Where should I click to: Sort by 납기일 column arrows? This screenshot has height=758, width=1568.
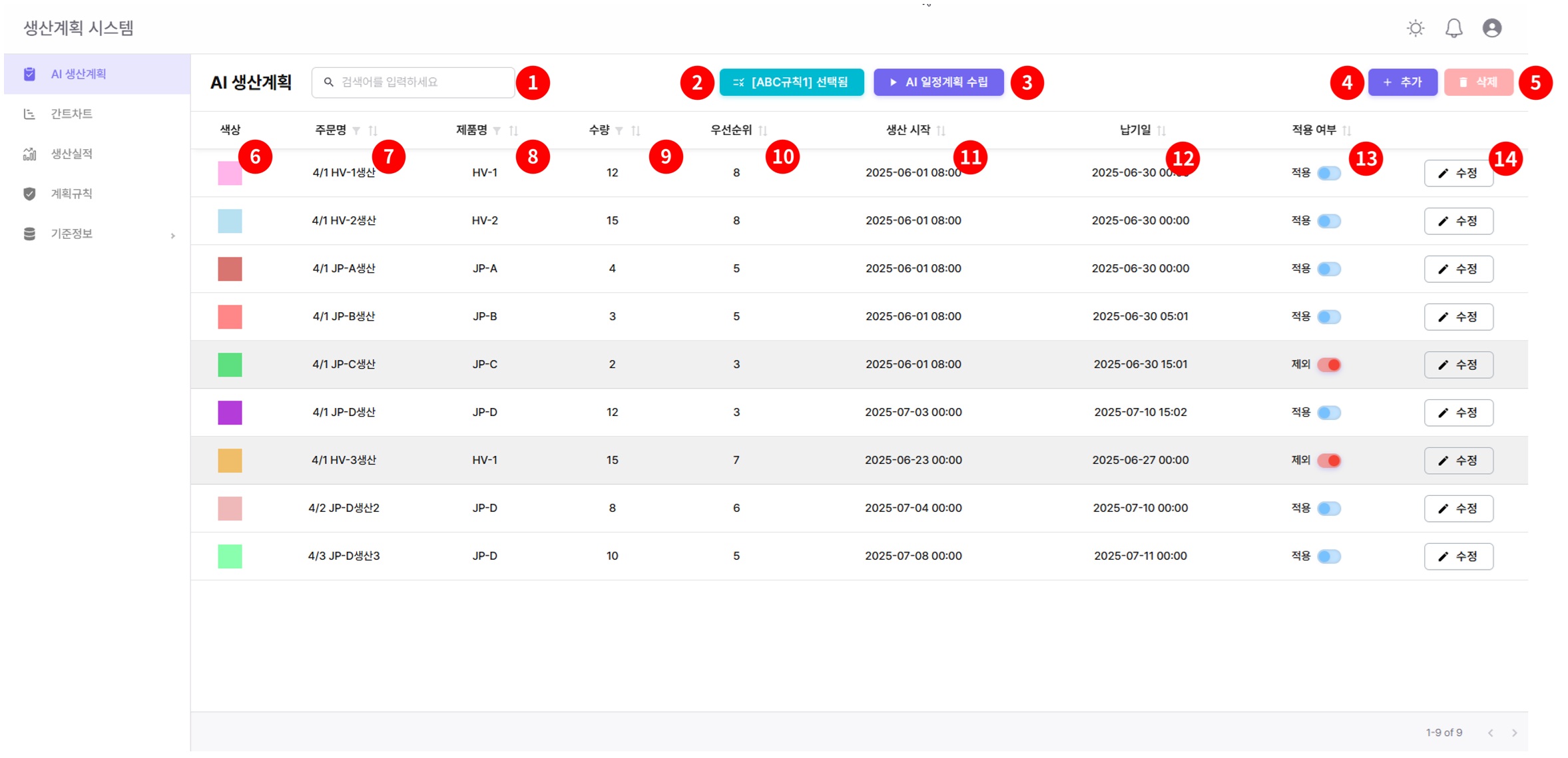pyautogui.click(x=1161, y=130)
